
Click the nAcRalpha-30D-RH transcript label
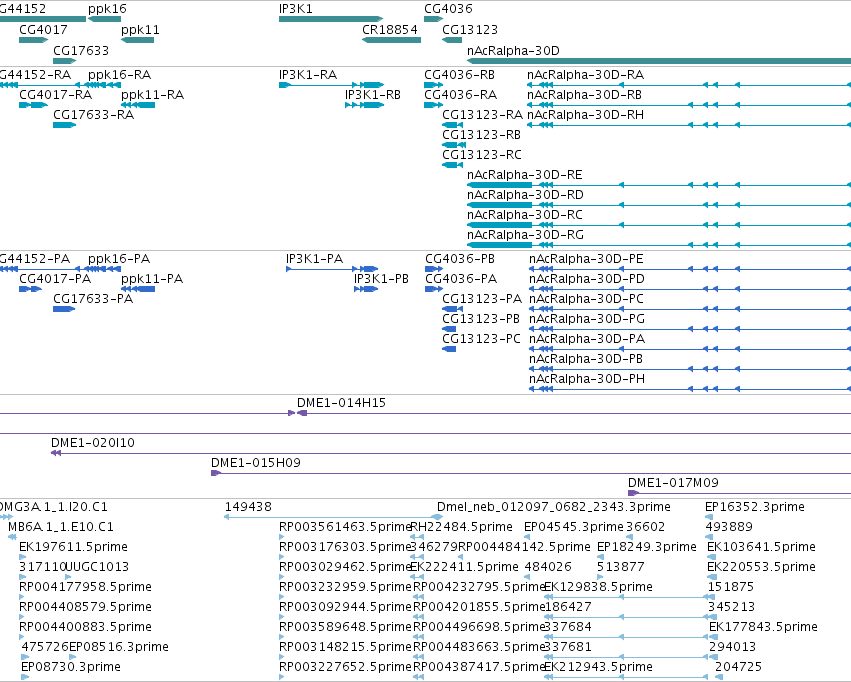coord(586,114)
